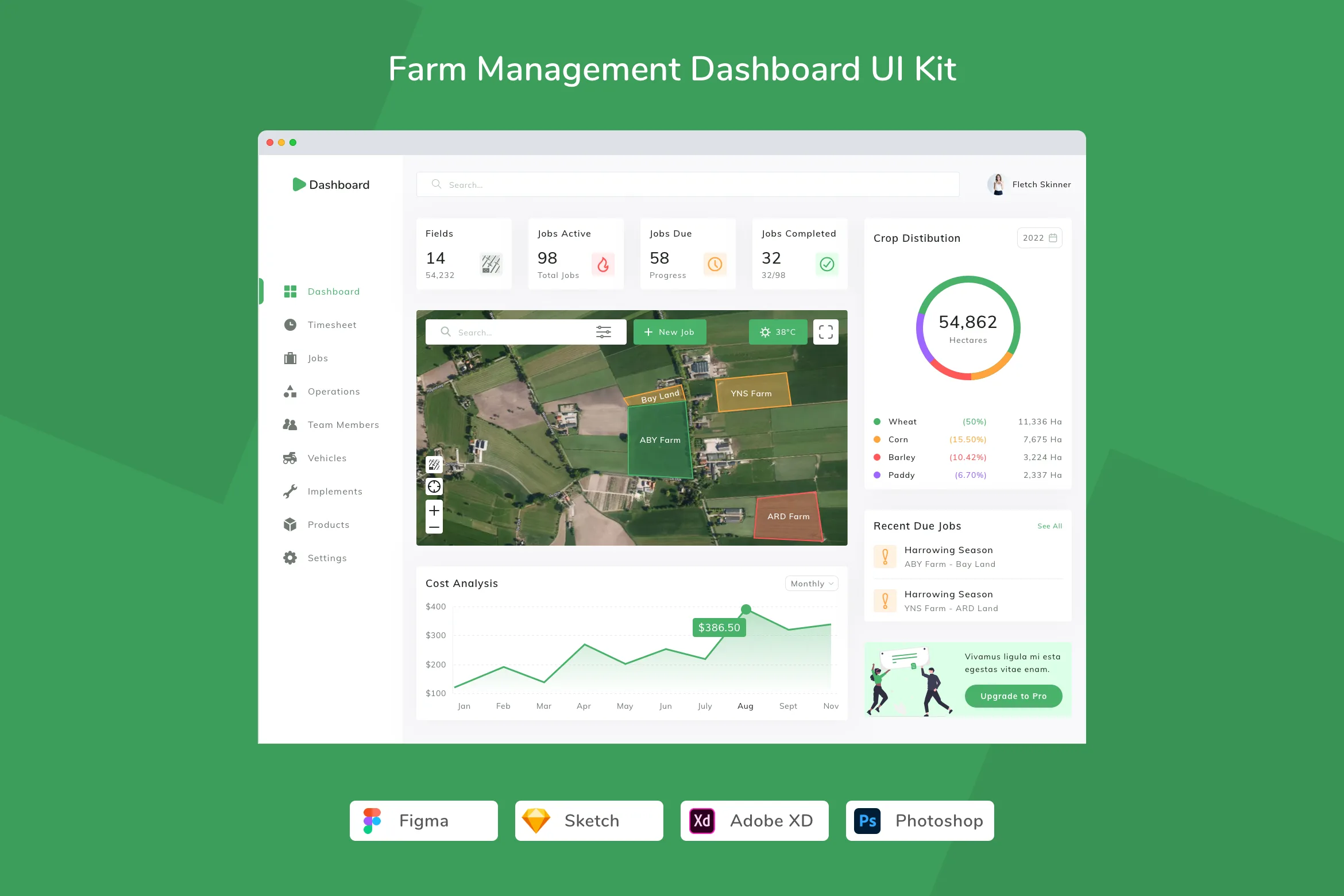Screen dimensions: 1344x896
Task: Click the New Job button
Action: click(x=670, y=331)
